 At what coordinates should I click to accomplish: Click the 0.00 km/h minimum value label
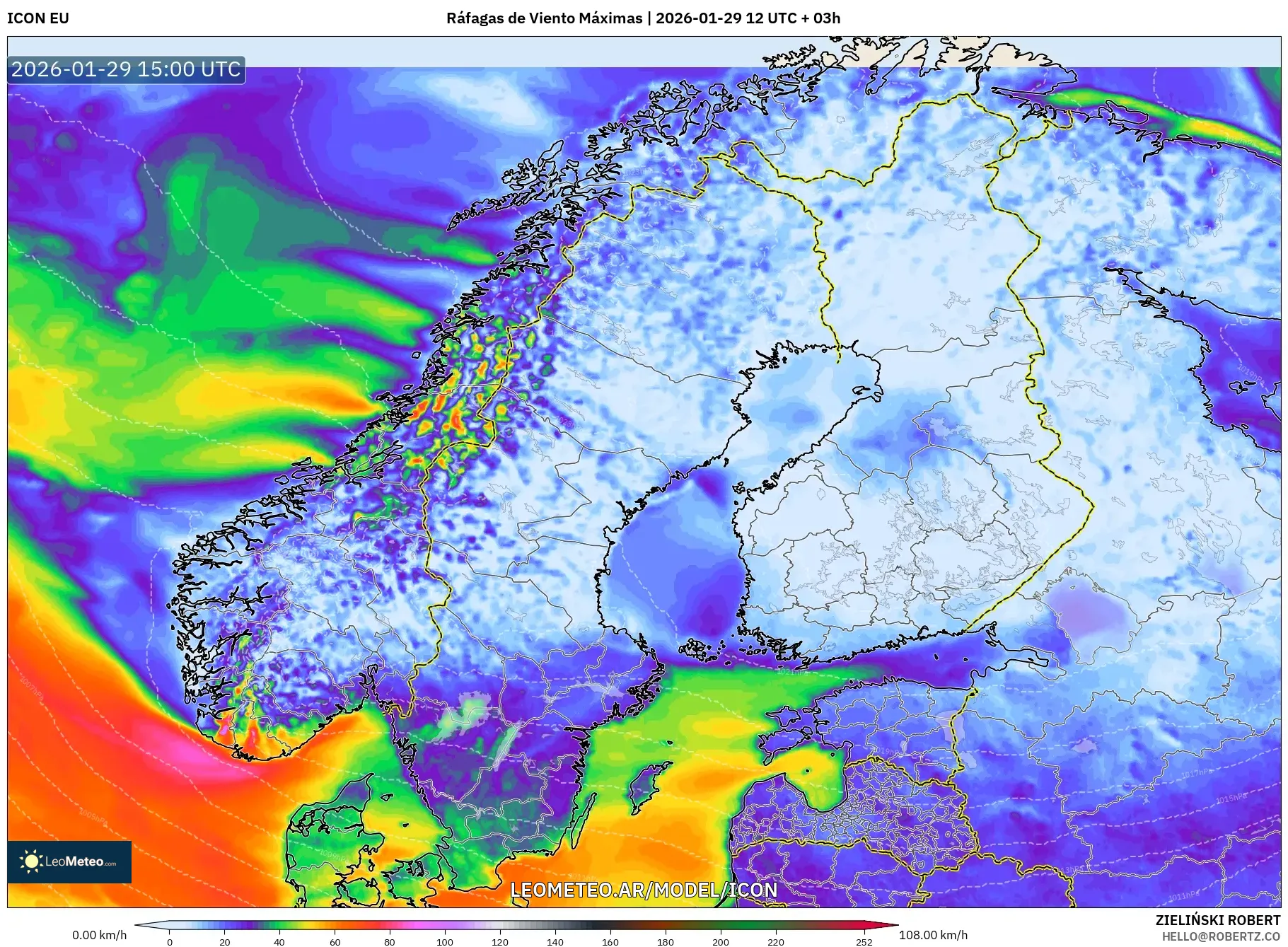tap(99, 935)
